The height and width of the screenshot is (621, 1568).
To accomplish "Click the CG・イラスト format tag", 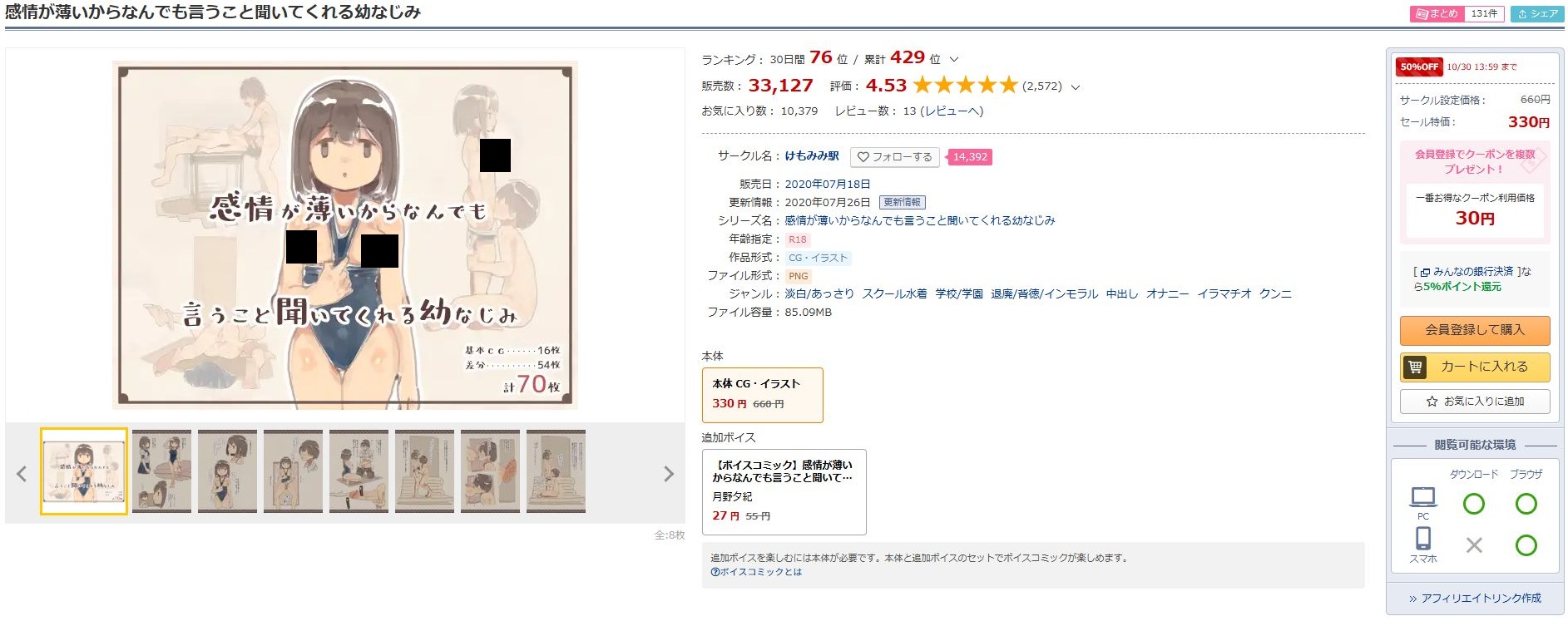I will pos(818,258).
